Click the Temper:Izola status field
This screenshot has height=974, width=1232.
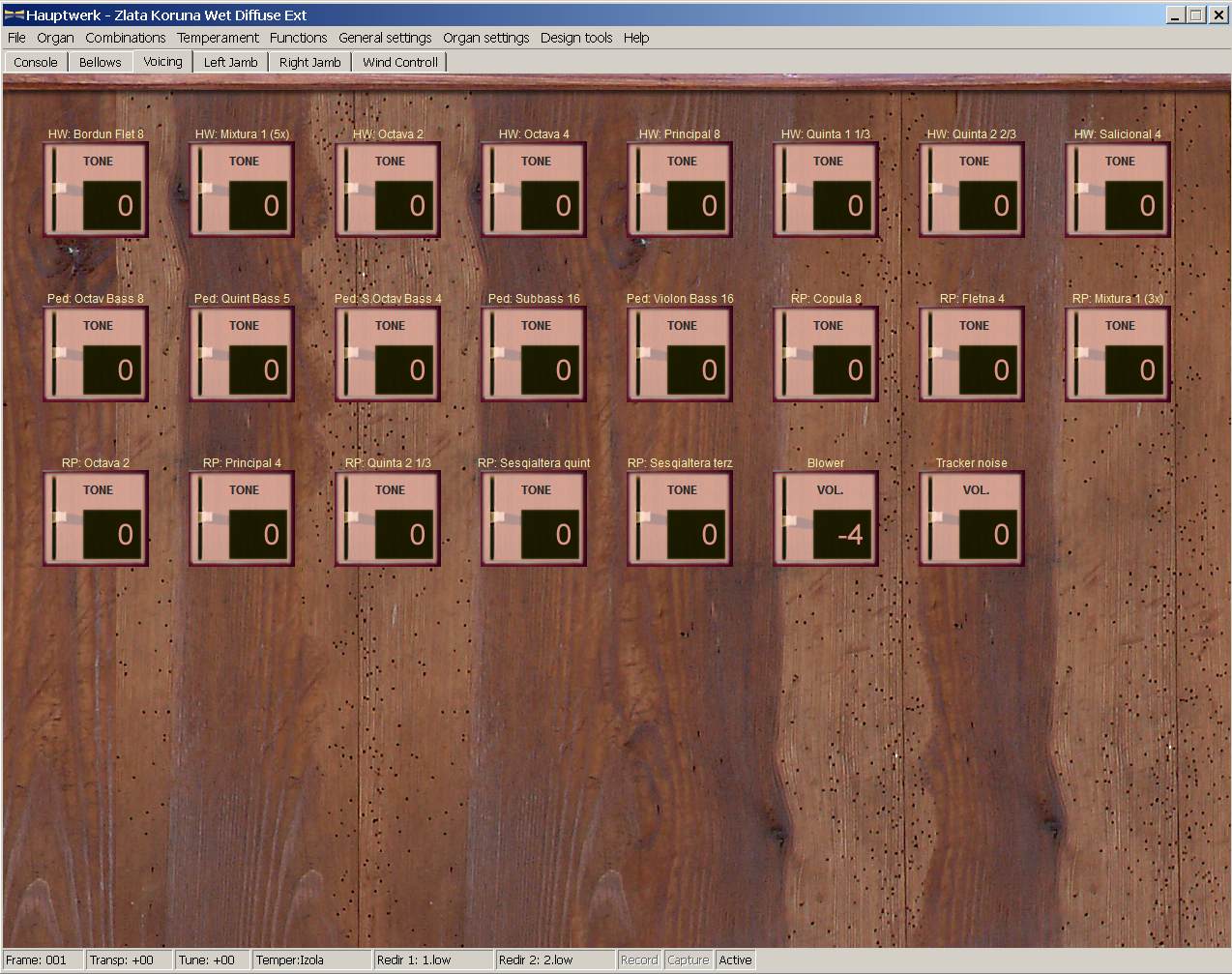point(311,959)
